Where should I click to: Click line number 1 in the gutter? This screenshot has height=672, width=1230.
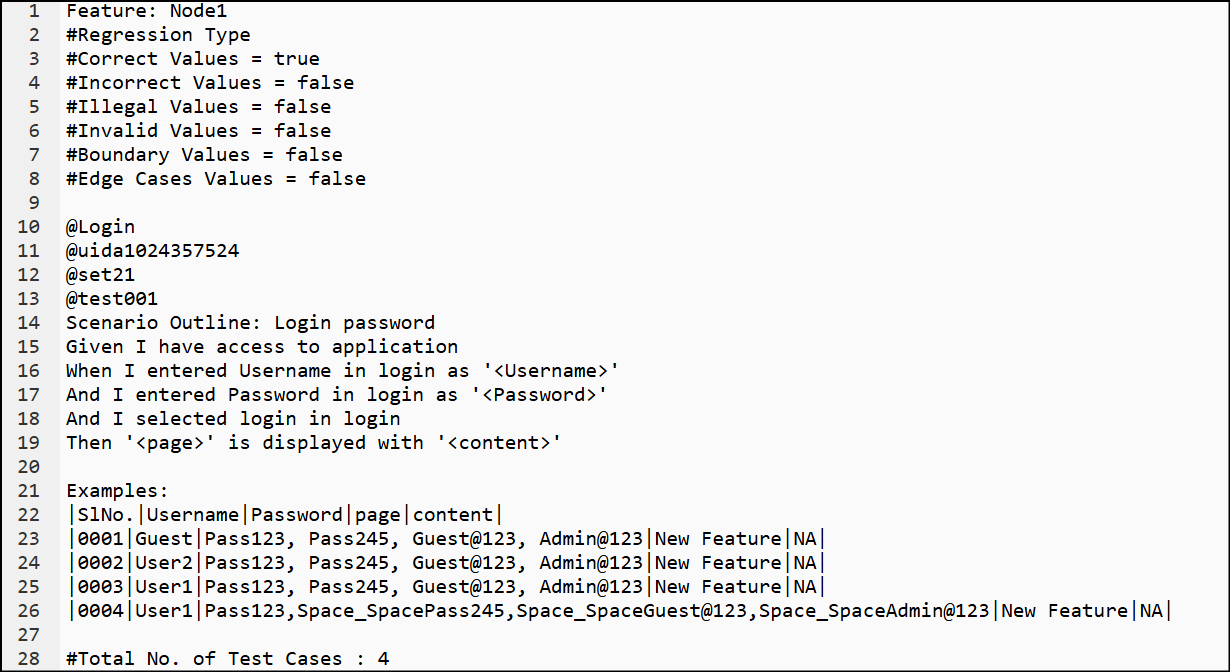point(34,11)
